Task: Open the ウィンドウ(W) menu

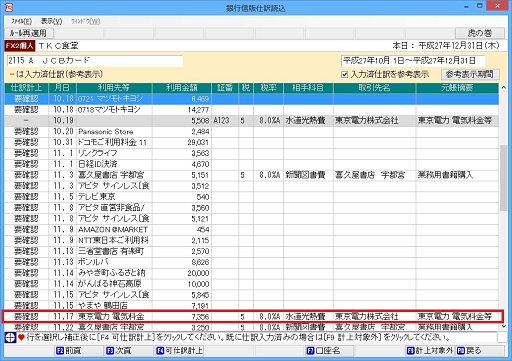Action: [85, 21]
